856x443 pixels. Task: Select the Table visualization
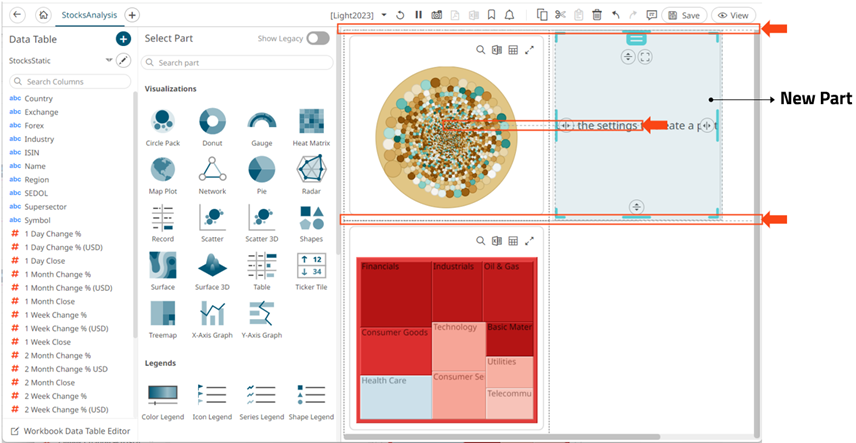(261, 271)
